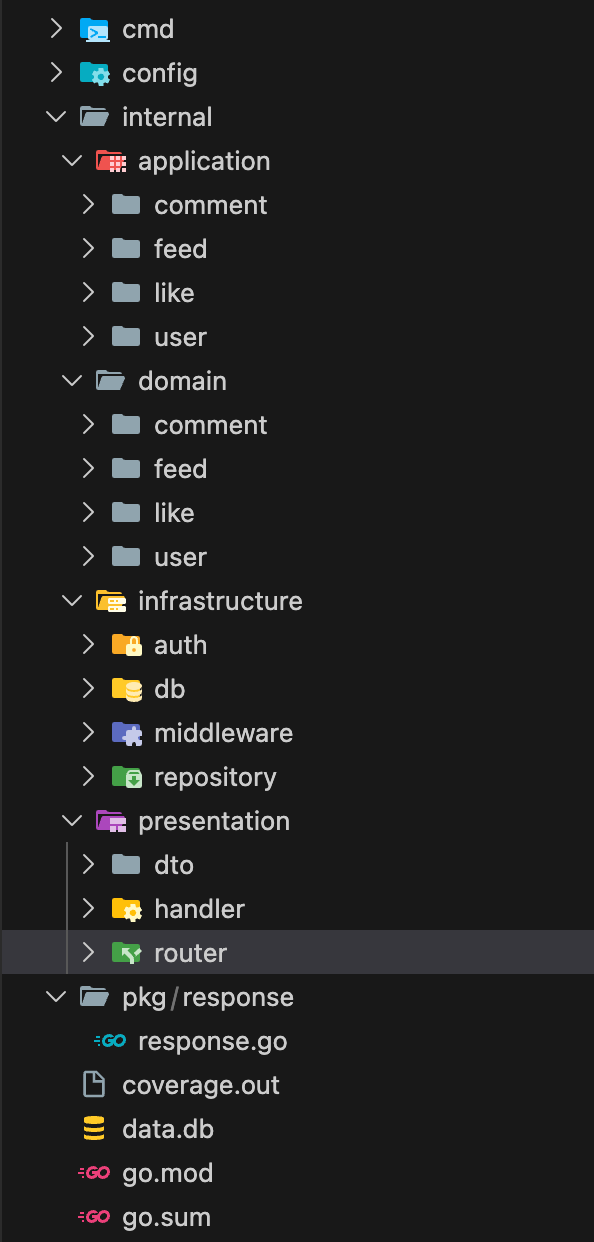Screen dimensions: 594x1242
Task: Click the middleware puzzle-piece folder icon
Action: [128, 733]
